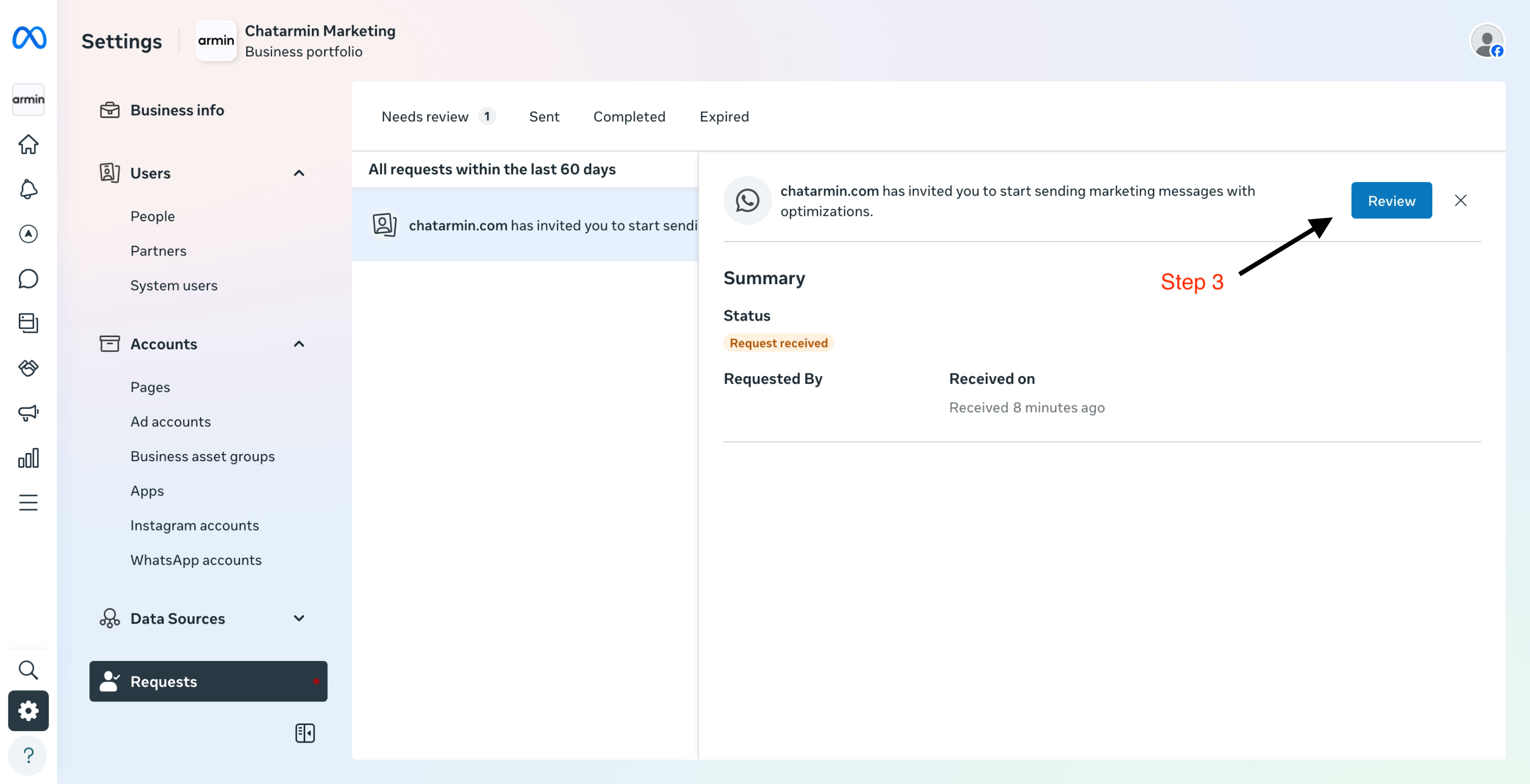Open WhatsApp accounts settings link
Screen dimensions: 1530x784
coord(195,559)
